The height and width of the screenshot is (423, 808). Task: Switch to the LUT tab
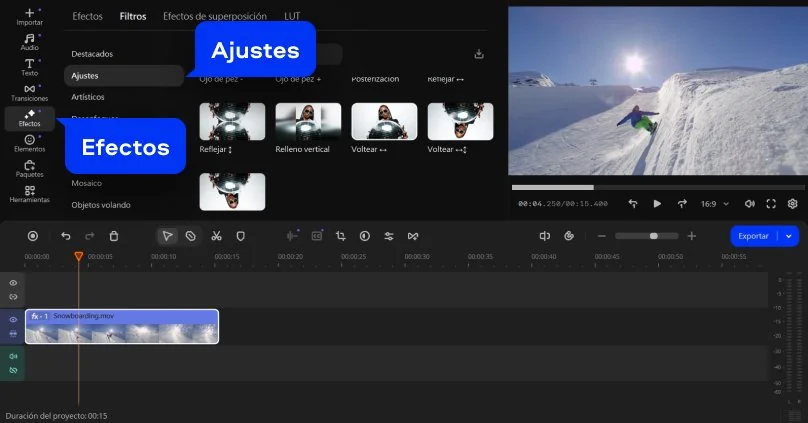[x=292, y=16]
